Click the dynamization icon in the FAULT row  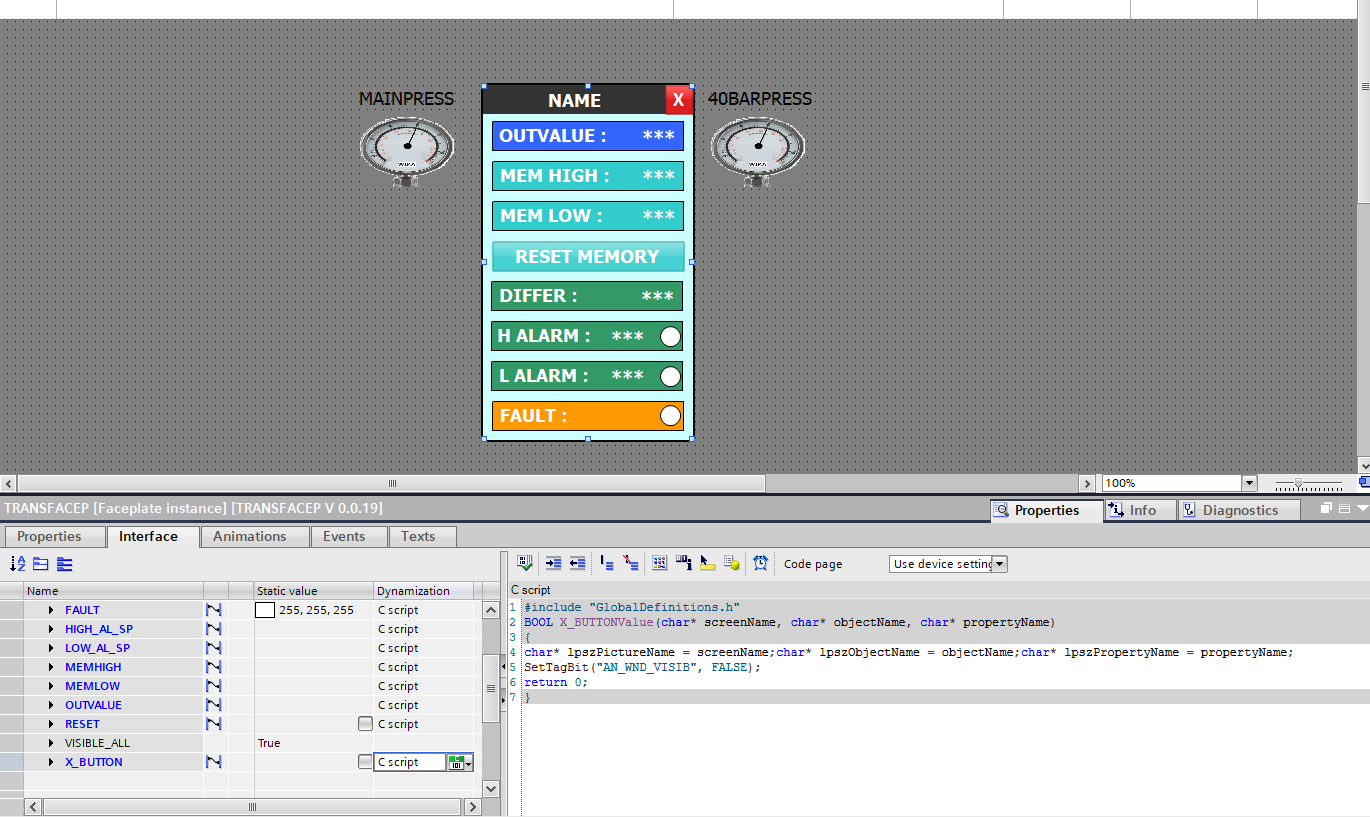pos(213,610)
